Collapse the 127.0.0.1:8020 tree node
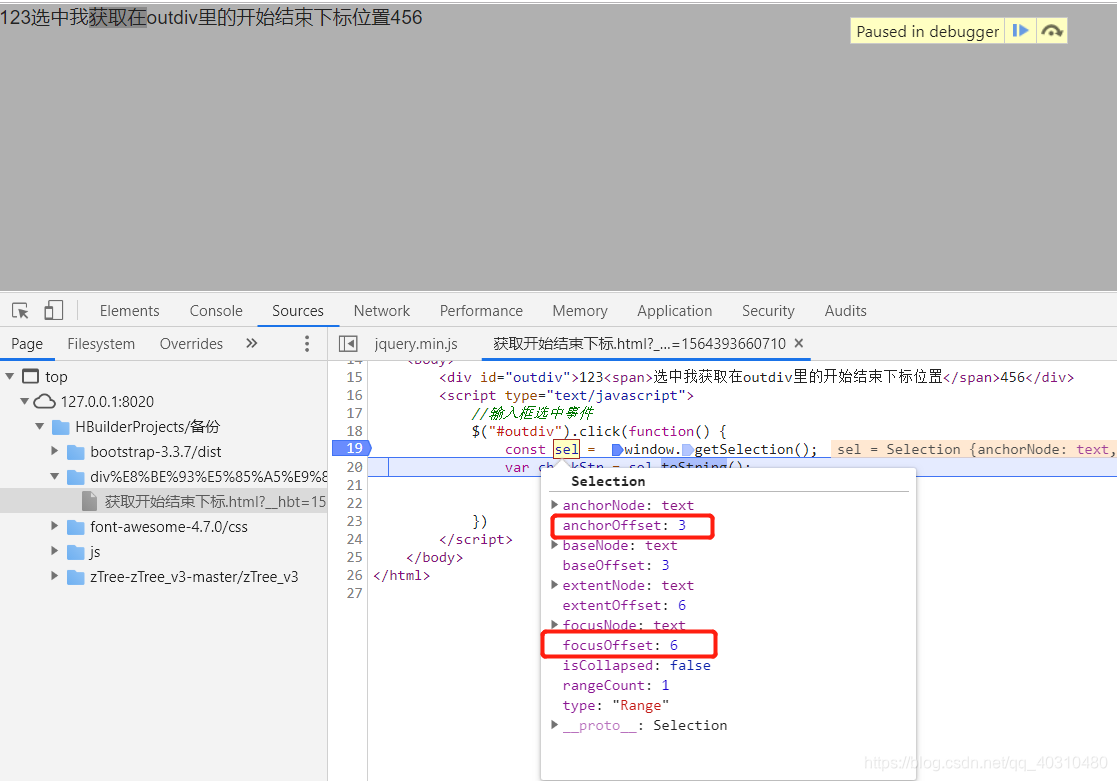The height and width of the screenshot is (781, 1117). coord(24,401)
